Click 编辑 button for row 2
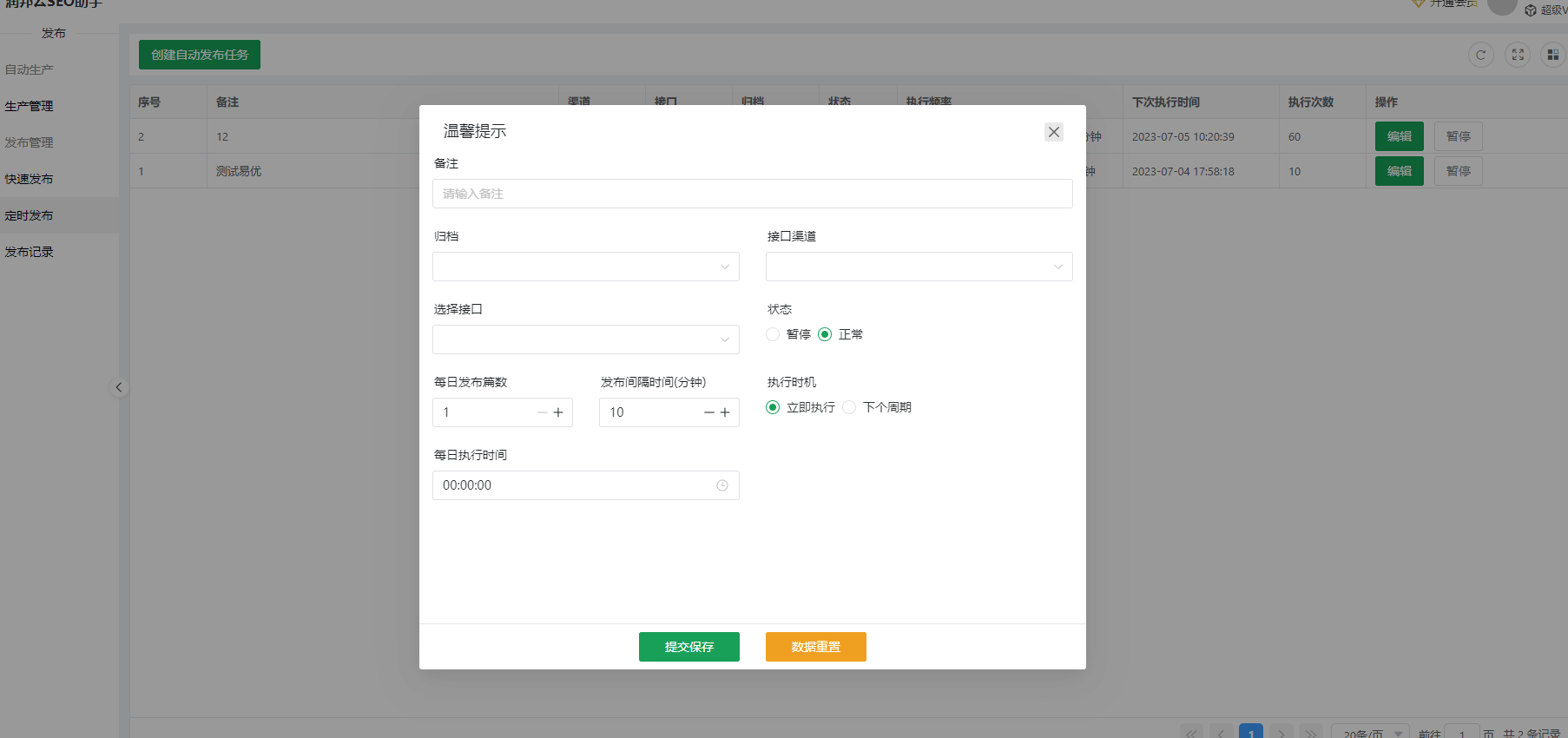 point(1399,136)
